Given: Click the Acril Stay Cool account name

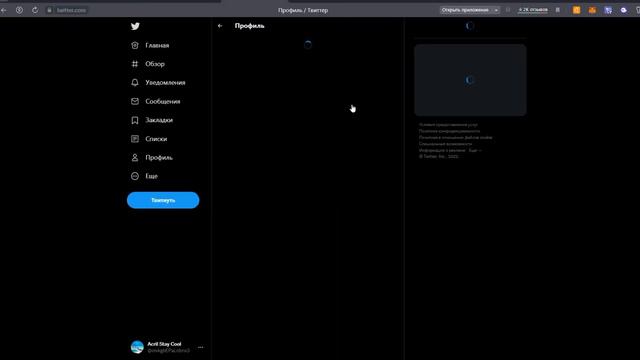Looking at the screenshot, I should [x=164, y=344].
